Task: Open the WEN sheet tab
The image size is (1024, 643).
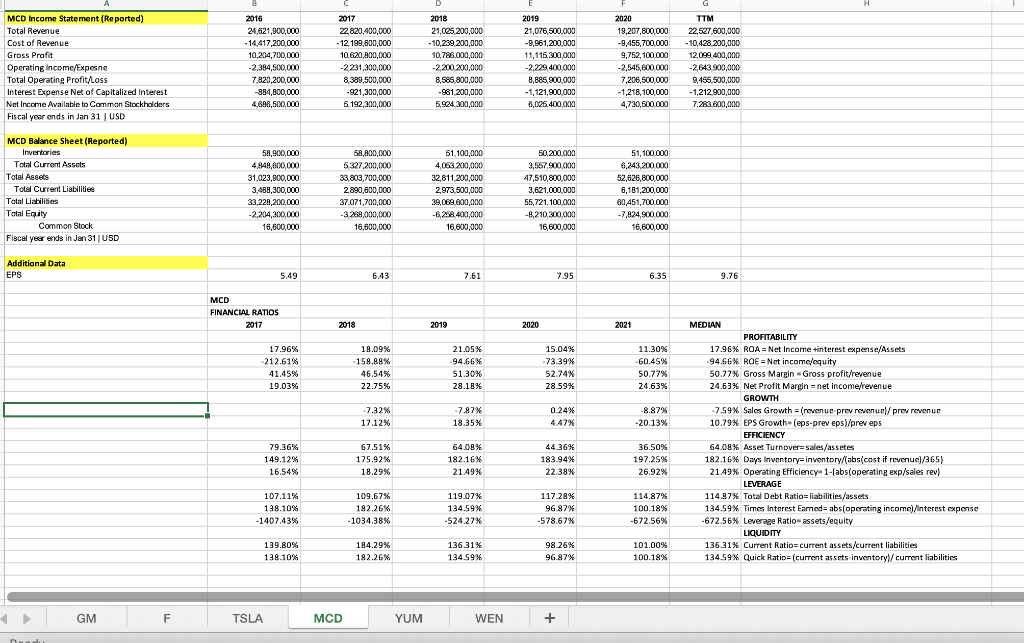Action: tap(488, 618)
